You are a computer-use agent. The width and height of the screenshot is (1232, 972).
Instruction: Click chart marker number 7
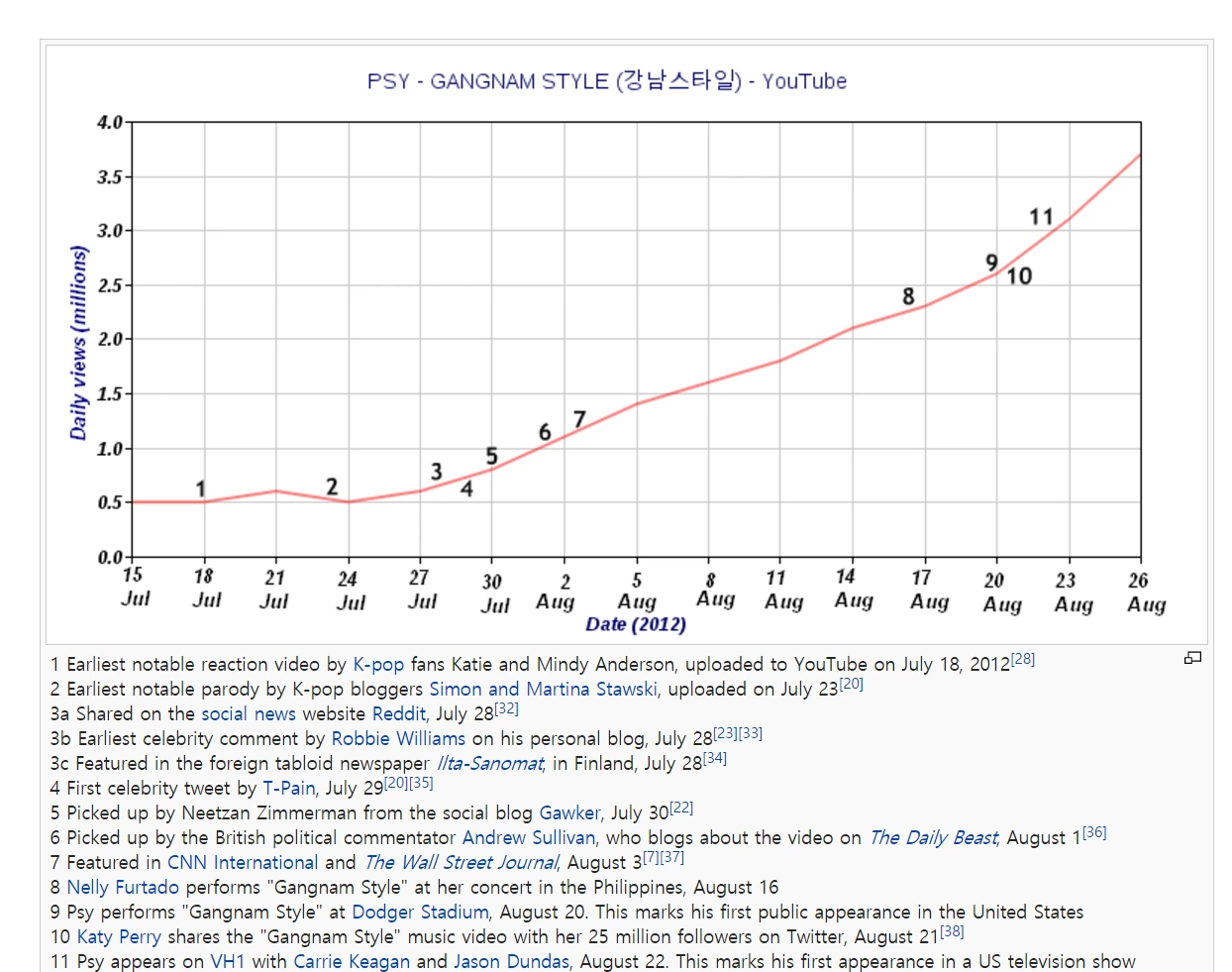coord(579,419)
